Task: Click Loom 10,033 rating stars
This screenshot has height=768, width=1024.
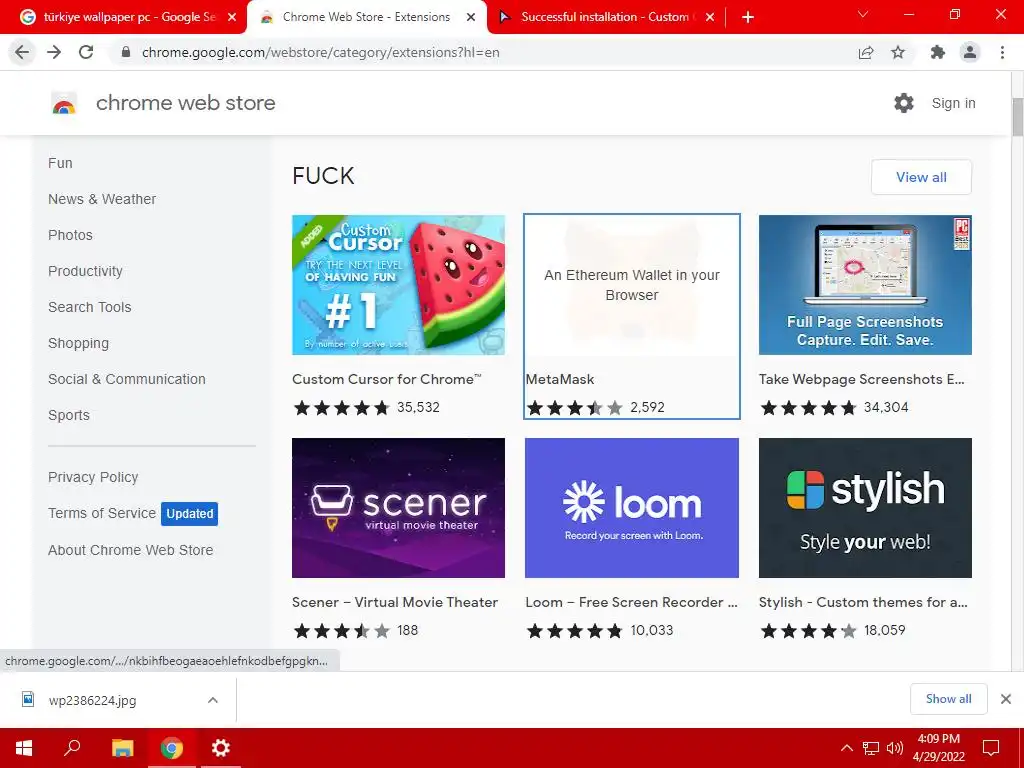Action: click(575, 630)
